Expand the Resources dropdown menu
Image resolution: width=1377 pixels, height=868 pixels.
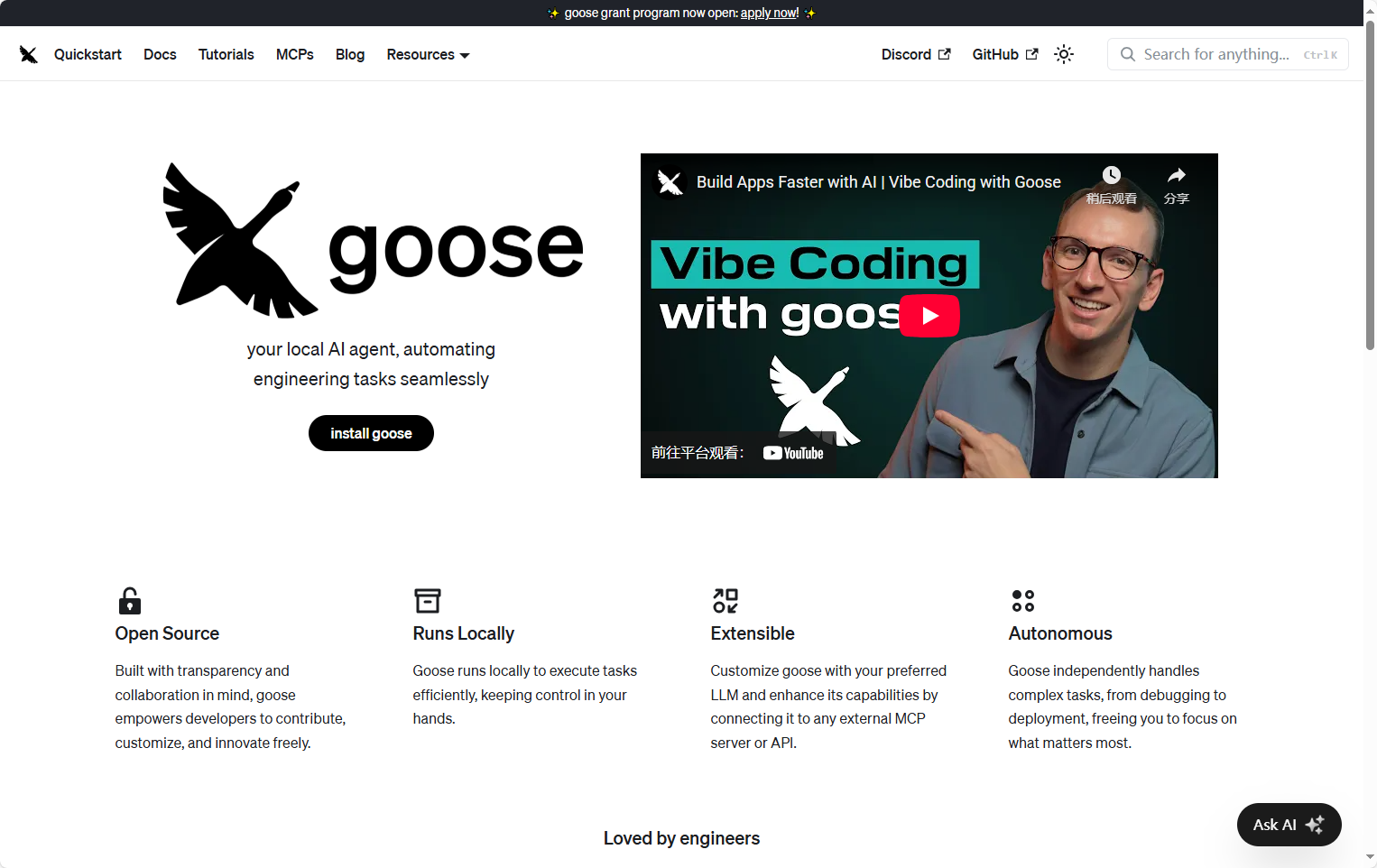point(428,54)
